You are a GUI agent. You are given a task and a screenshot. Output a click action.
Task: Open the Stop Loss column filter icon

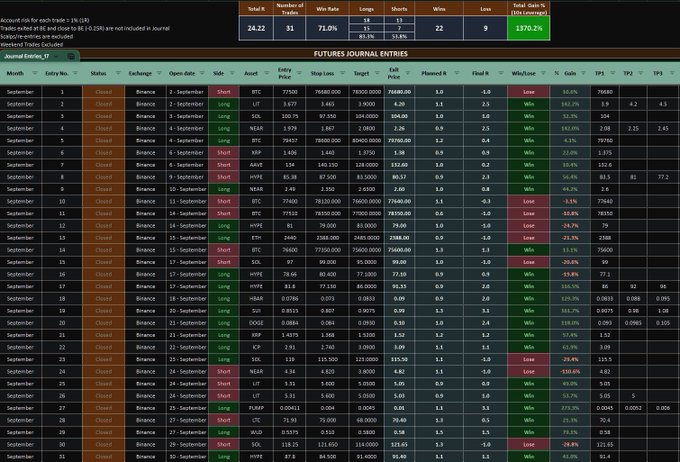point(343,73)
